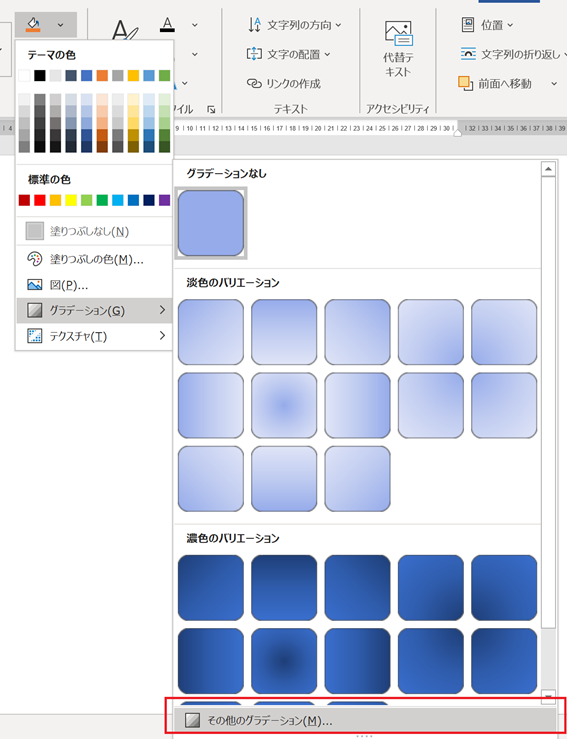567x739 pixels.
Task: Choose 塗りつぶしなし no fill option
Action: 94,231
